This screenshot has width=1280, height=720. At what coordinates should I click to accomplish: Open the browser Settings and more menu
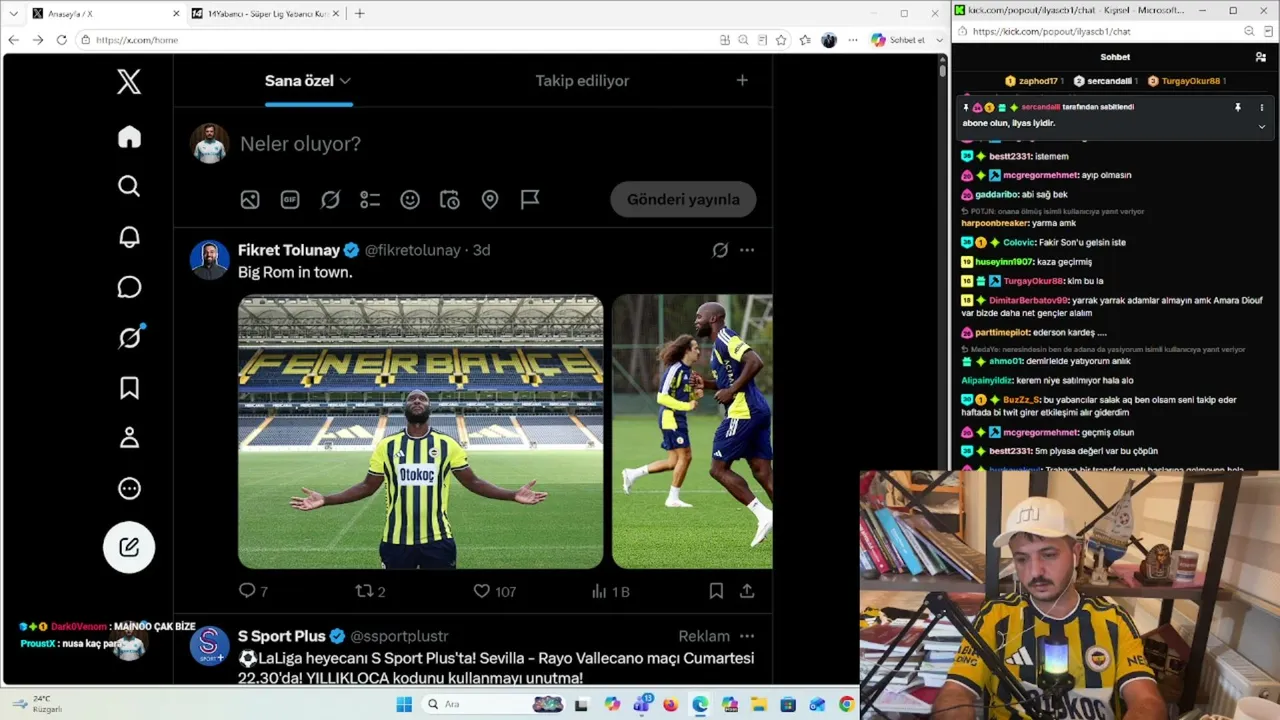pos(853,40)
